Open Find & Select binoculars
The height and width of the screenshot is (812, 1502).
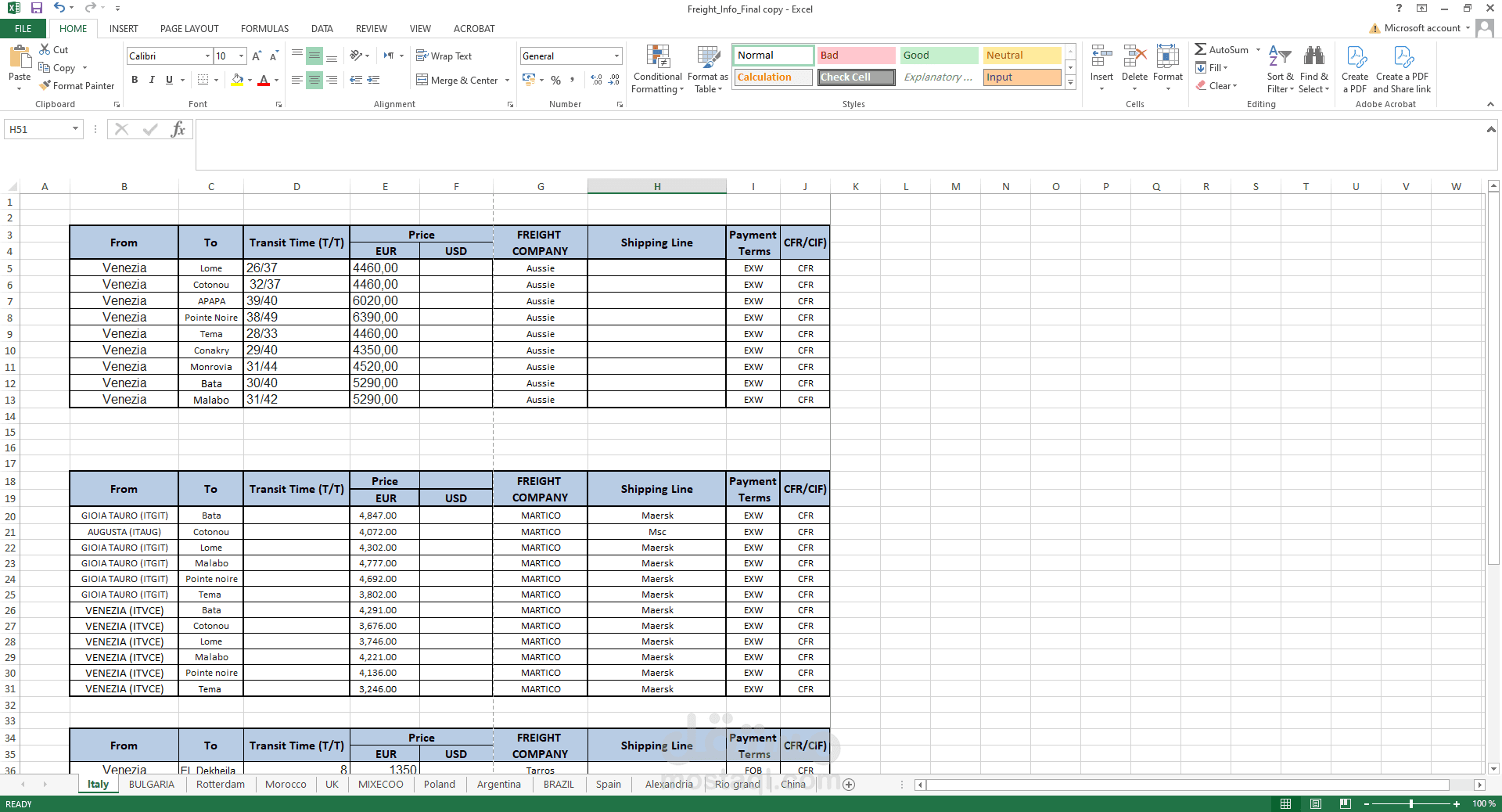click(1314, 69)
